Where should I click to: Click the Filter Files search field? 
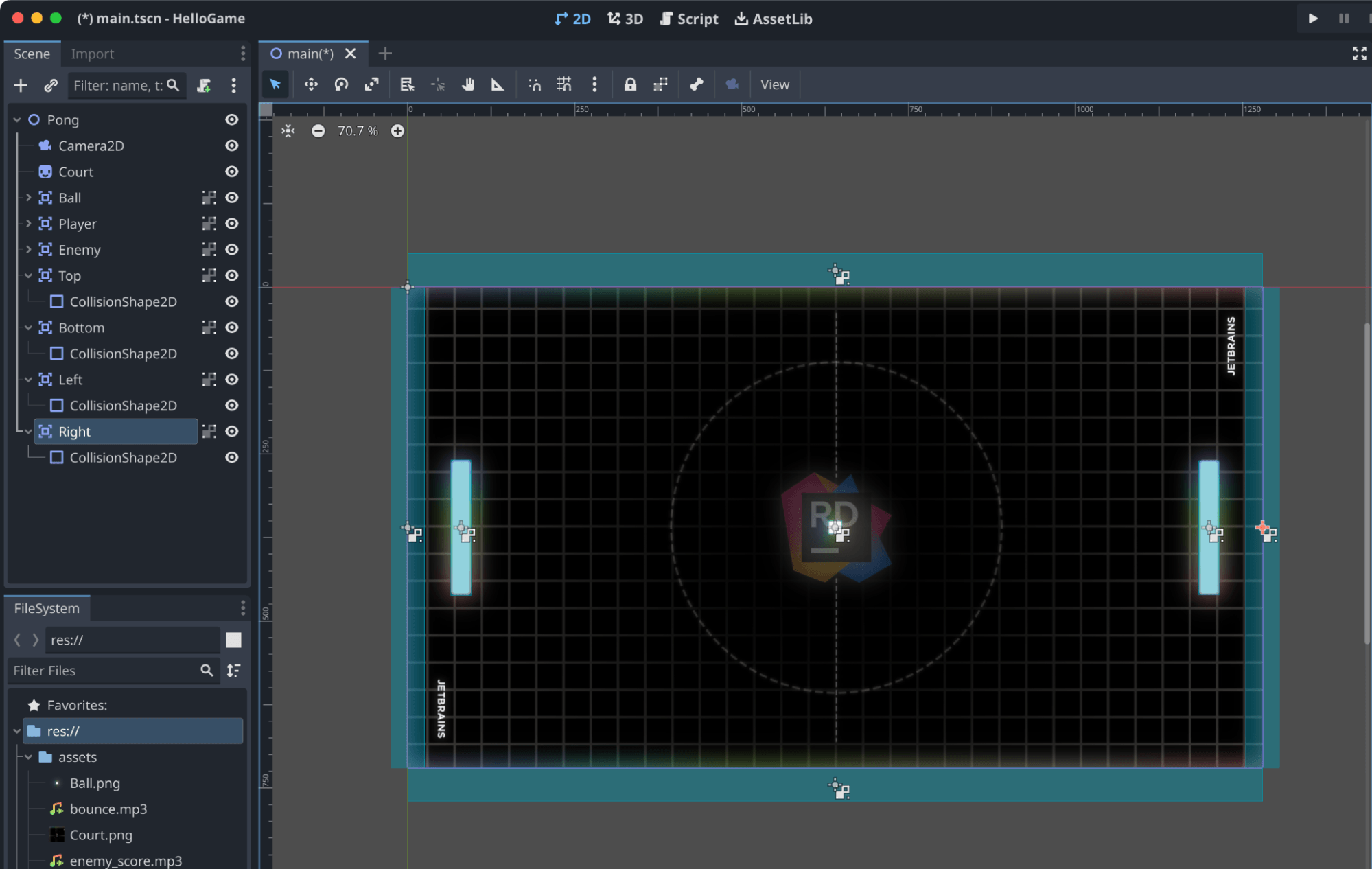point(103,671)
